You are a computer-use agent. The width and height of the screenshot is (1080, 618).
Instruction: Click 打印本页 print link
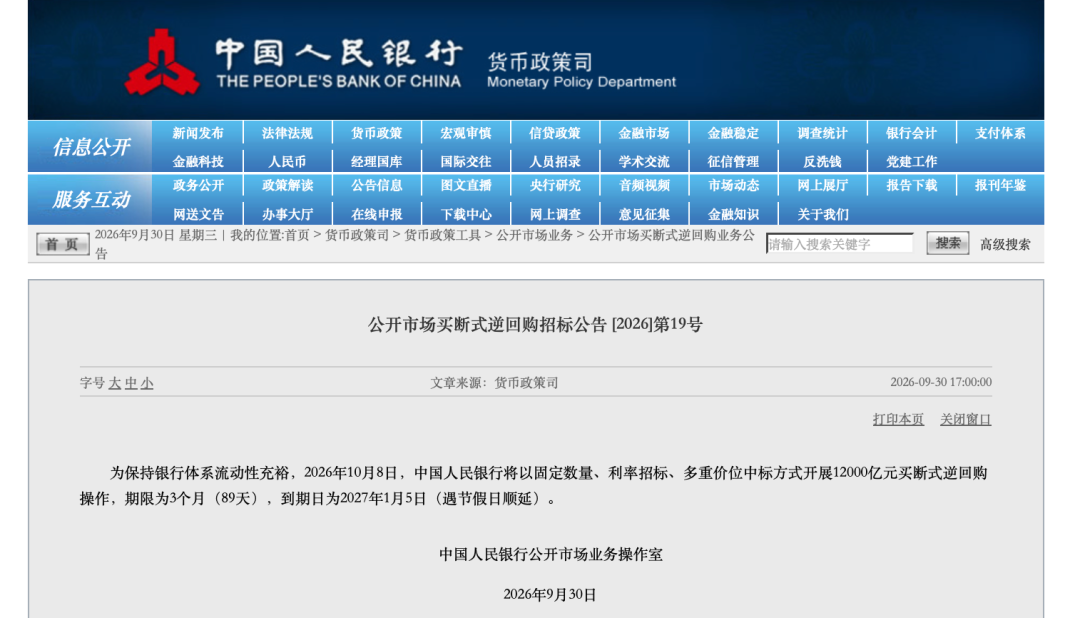(898, 420)
